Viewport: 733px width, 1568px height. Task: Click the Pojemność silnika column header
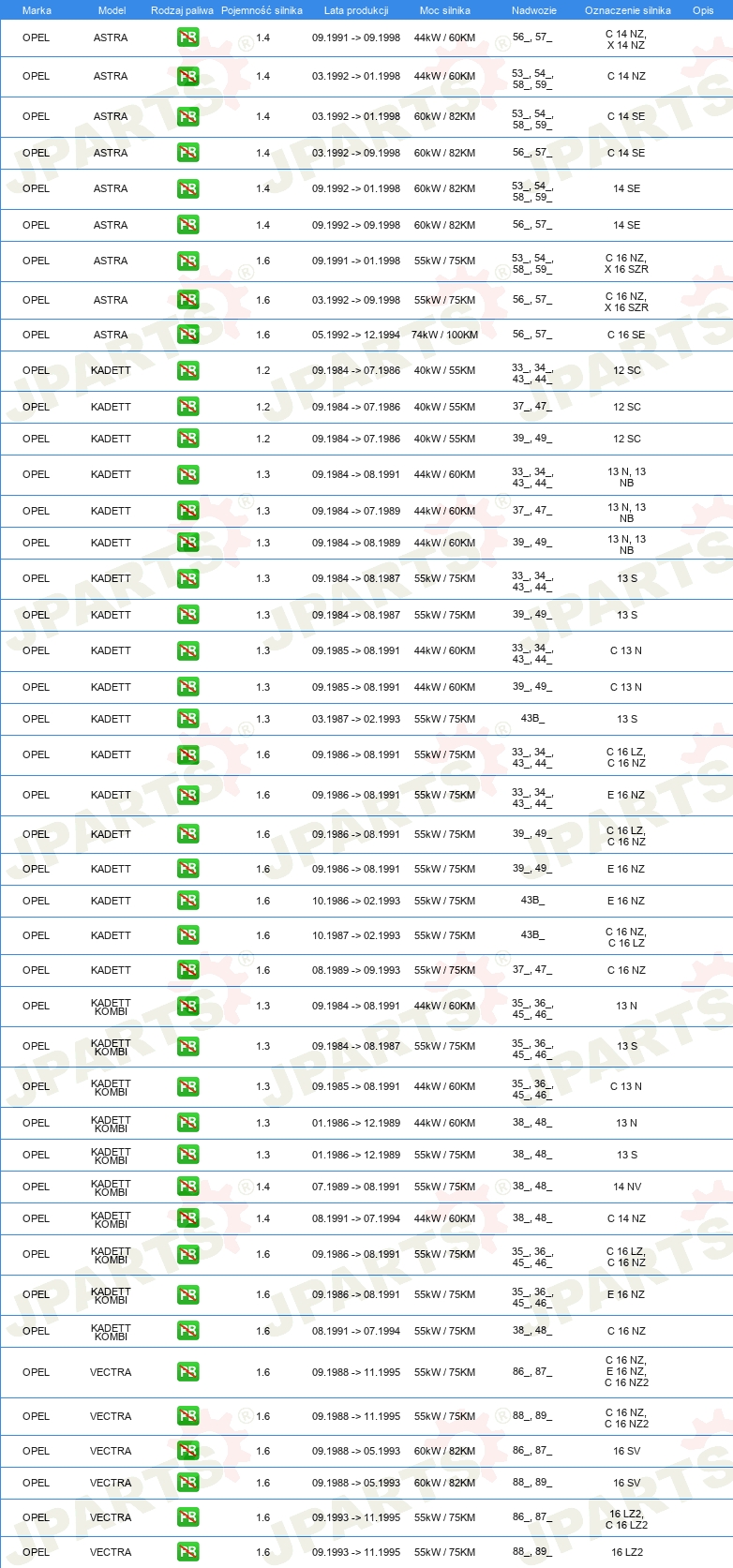(262, 10)
